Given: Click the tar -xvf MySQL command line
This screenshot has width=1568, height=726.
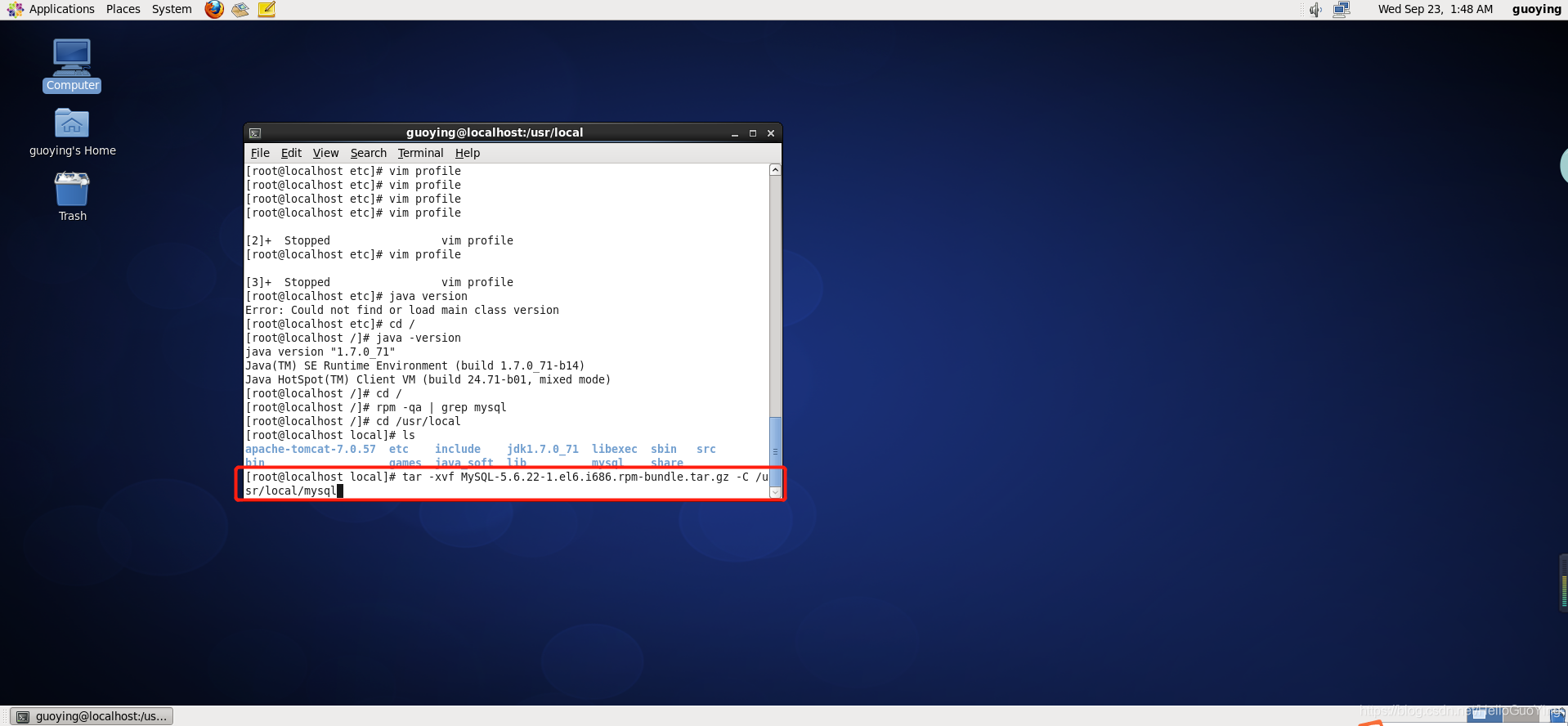Looking at the screenshot, I should [507, 483].
